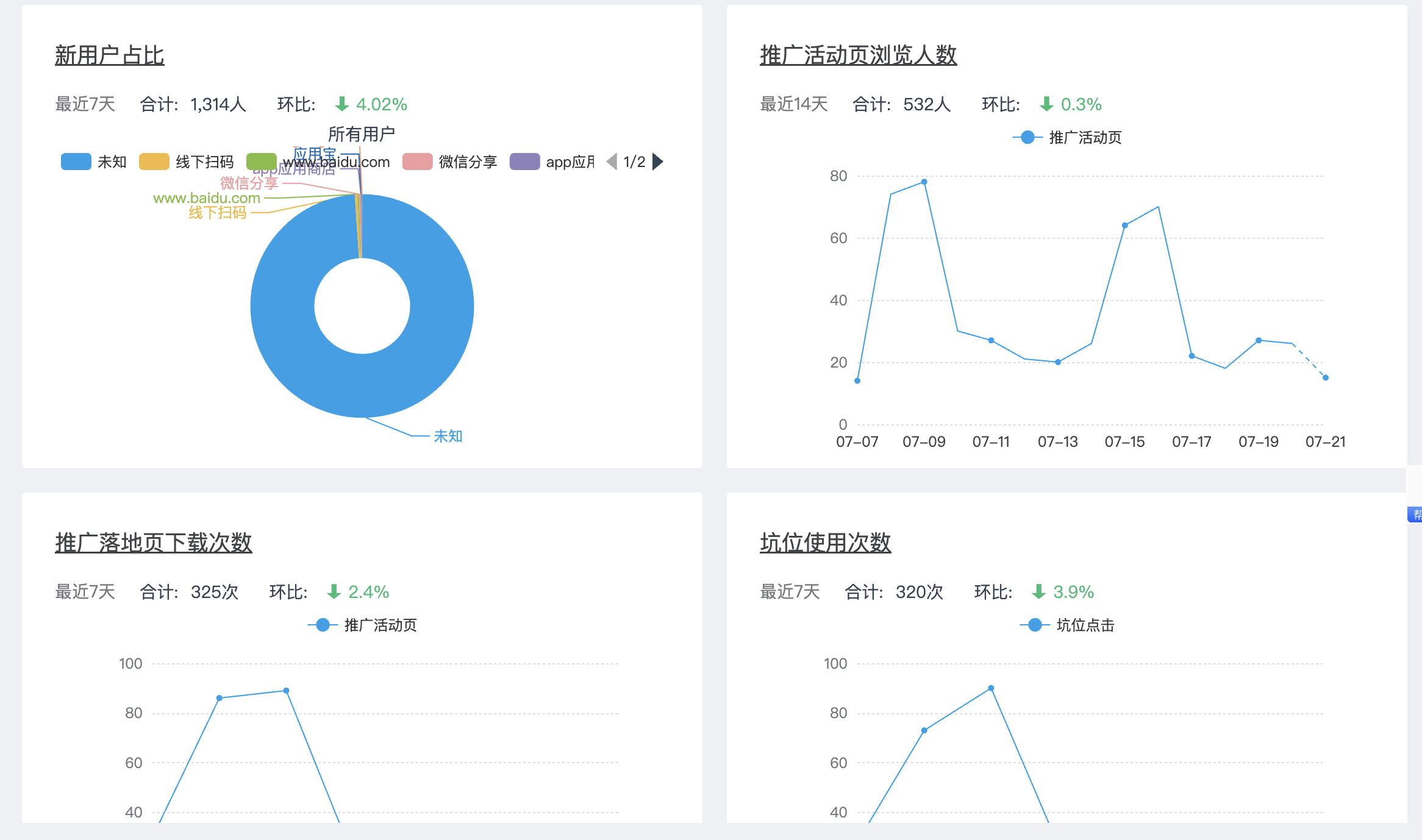Click the 合计: 320次 total text

pos(894,591)
